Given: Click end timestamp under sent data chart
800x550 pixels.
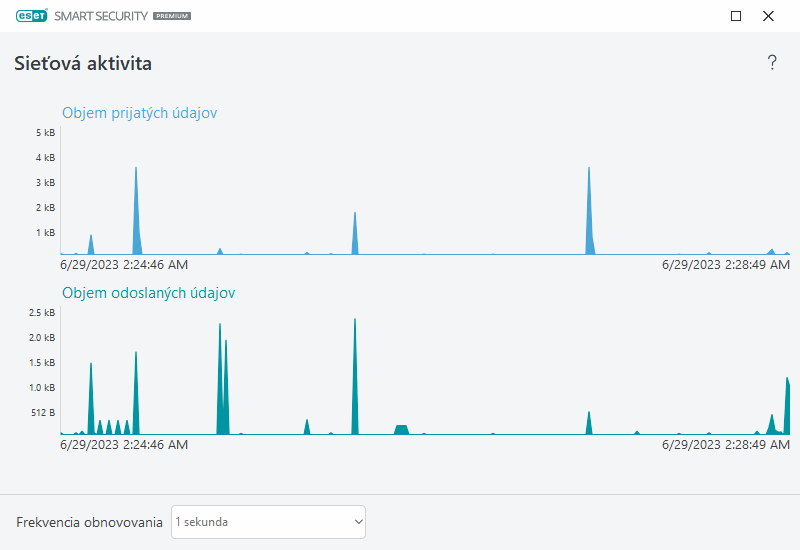Looking at the screenshot, I should coord(726,445).
